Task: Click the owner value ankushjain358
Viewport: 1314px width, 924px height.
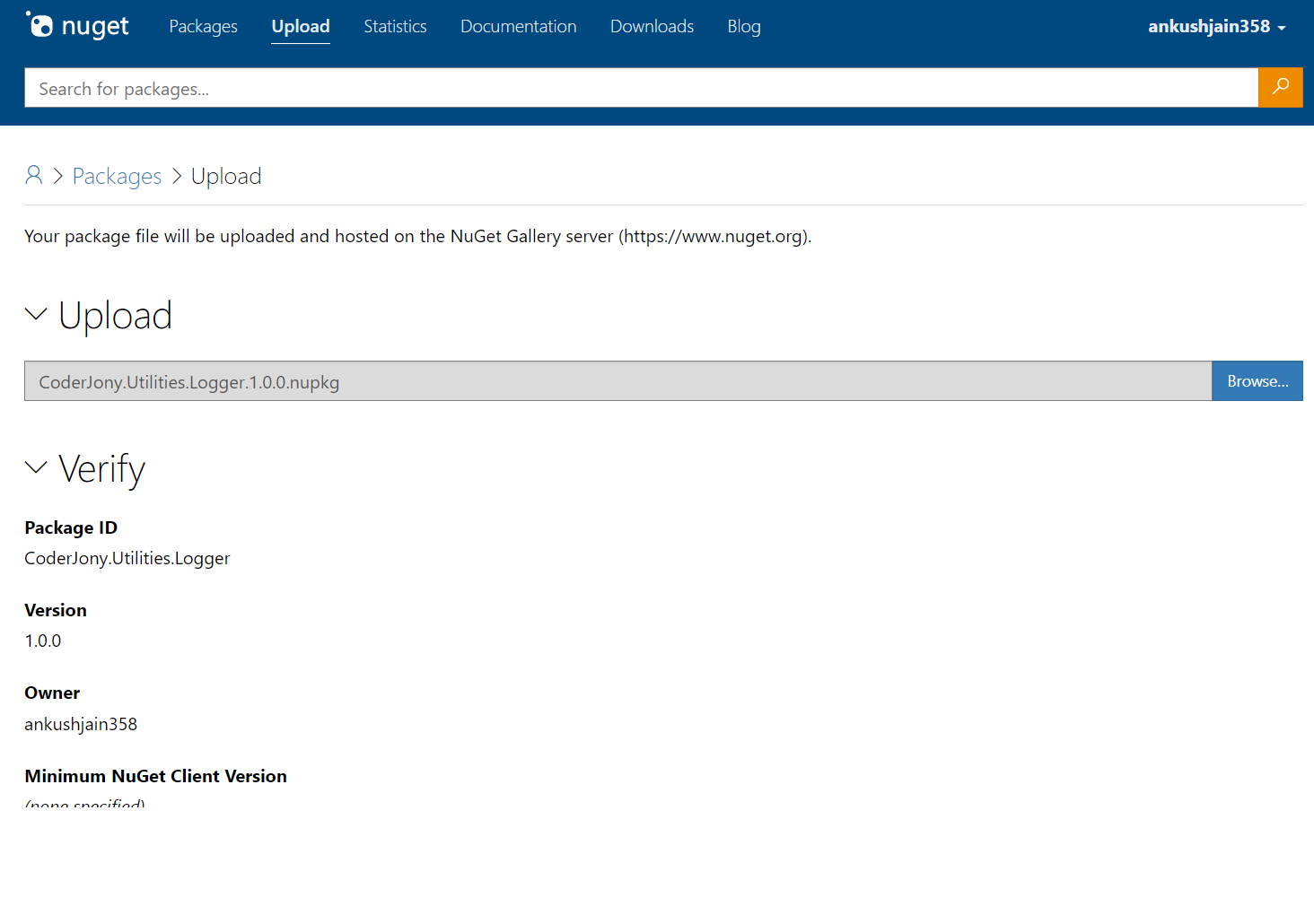Action: (81, 724)
